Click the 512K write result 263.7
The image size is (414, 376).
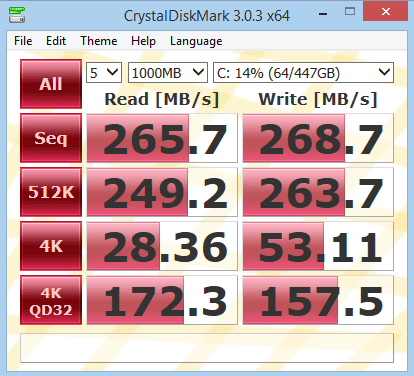[x=318, y=192]
